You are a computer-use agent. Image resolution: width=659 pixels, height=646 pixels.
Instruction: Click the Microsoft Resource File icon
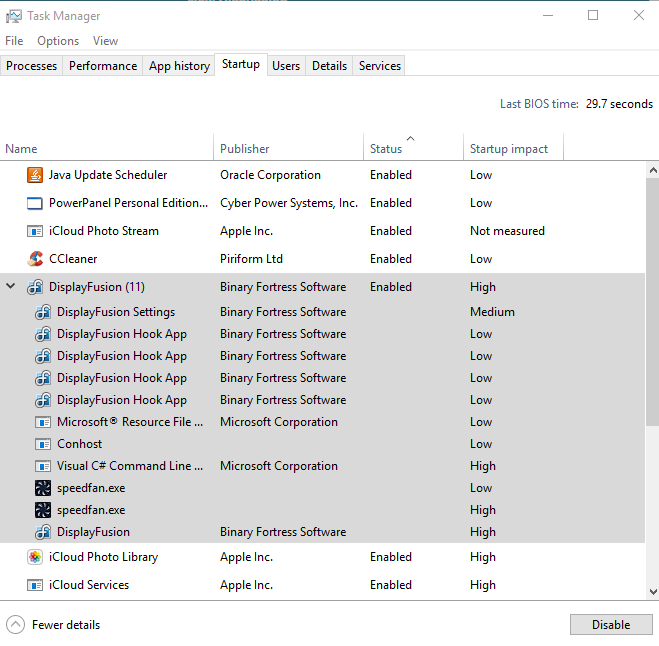click(x=43, y=422)
